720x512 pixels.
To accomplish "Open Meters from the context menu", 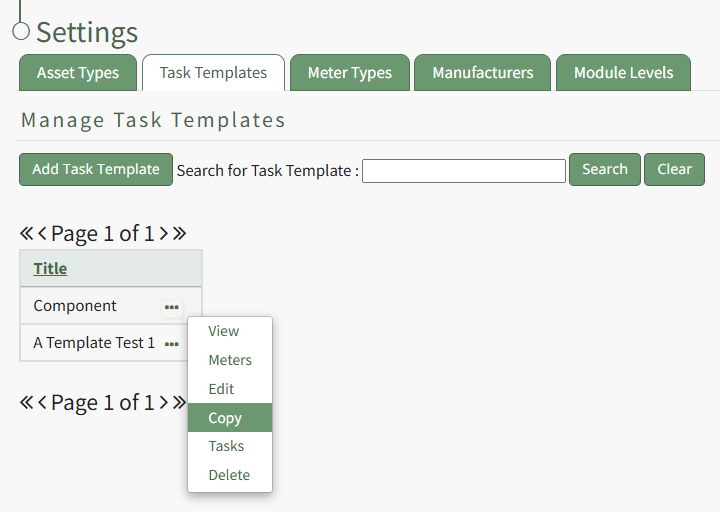I will (x=230, y=360).
